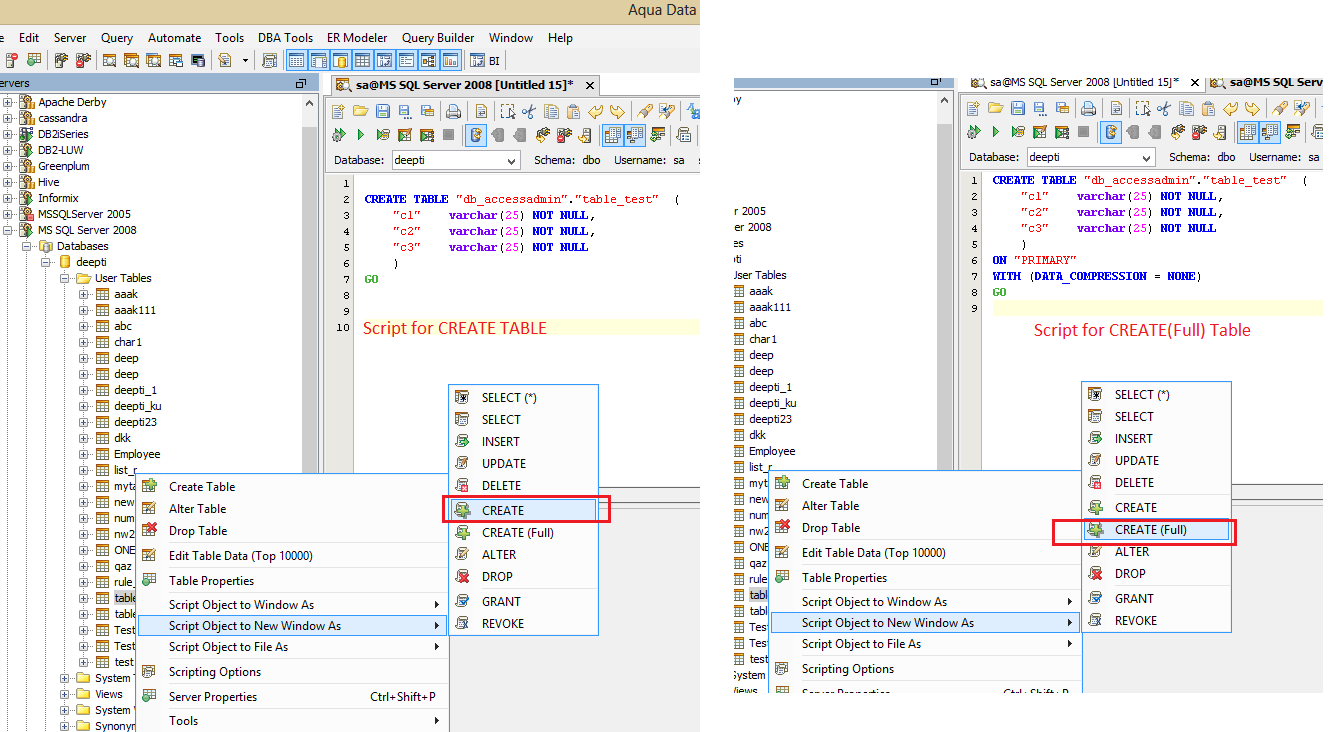Click the Cut scissors icon in left screenshot's editor

point(528,111)
